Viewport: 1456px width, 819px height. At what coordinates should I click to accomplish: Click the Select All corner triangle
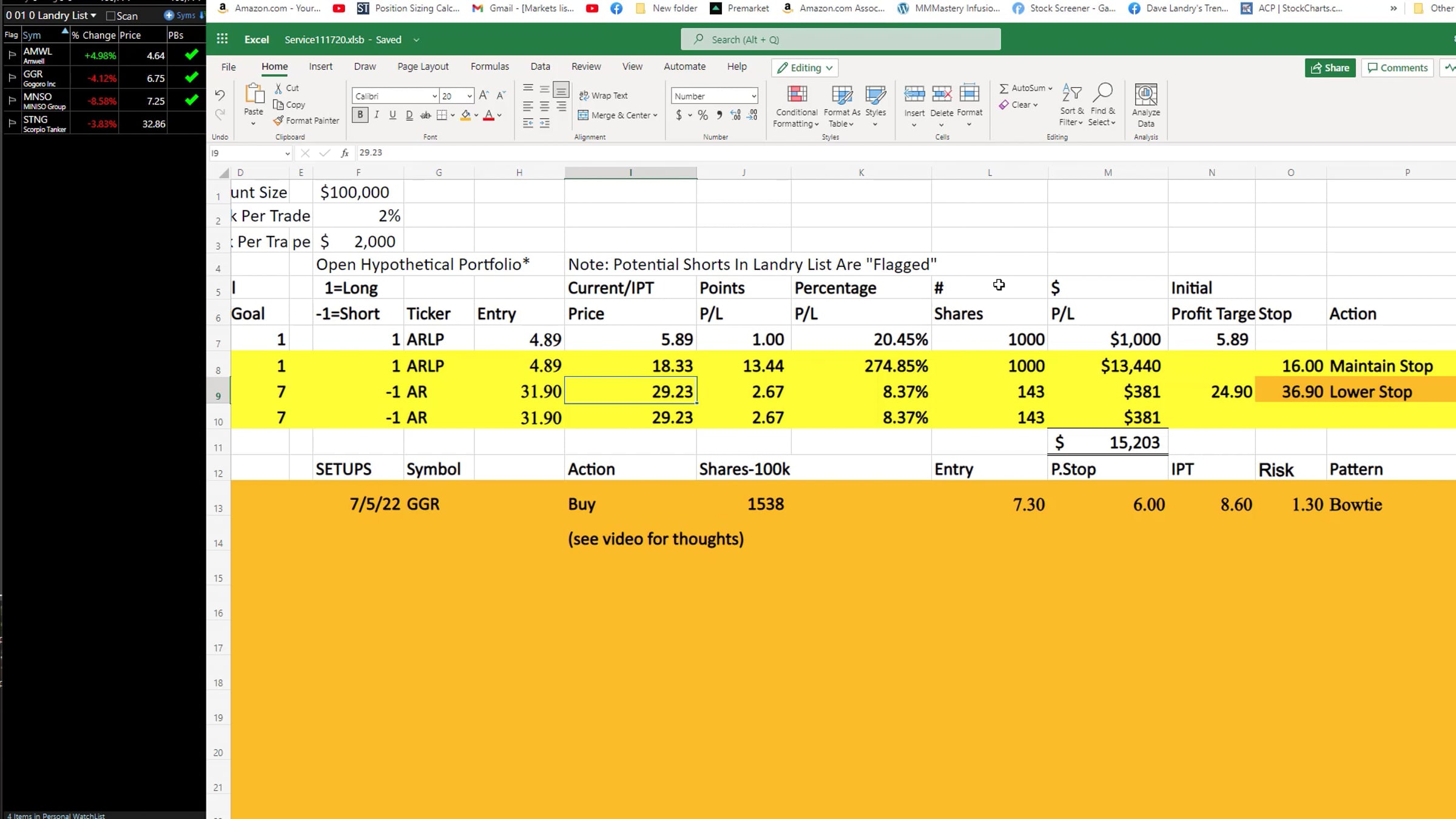tap(224, 173)
